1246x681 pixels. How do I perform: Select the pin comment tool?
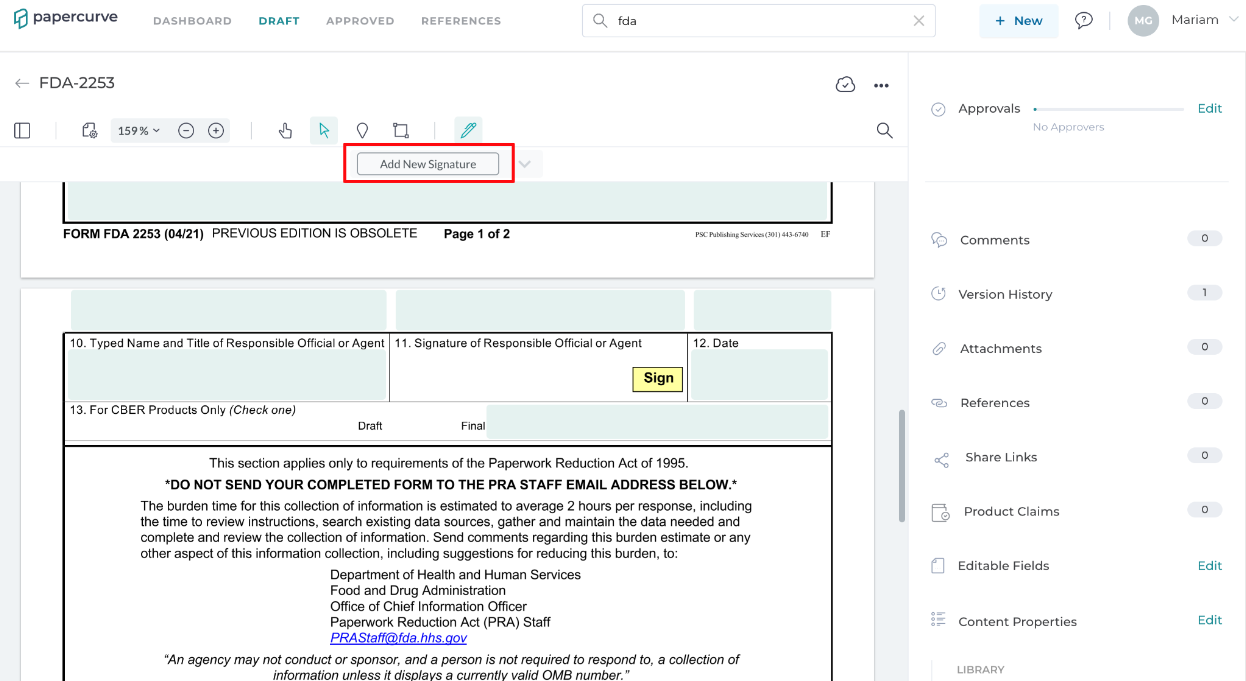click(362, 130)
